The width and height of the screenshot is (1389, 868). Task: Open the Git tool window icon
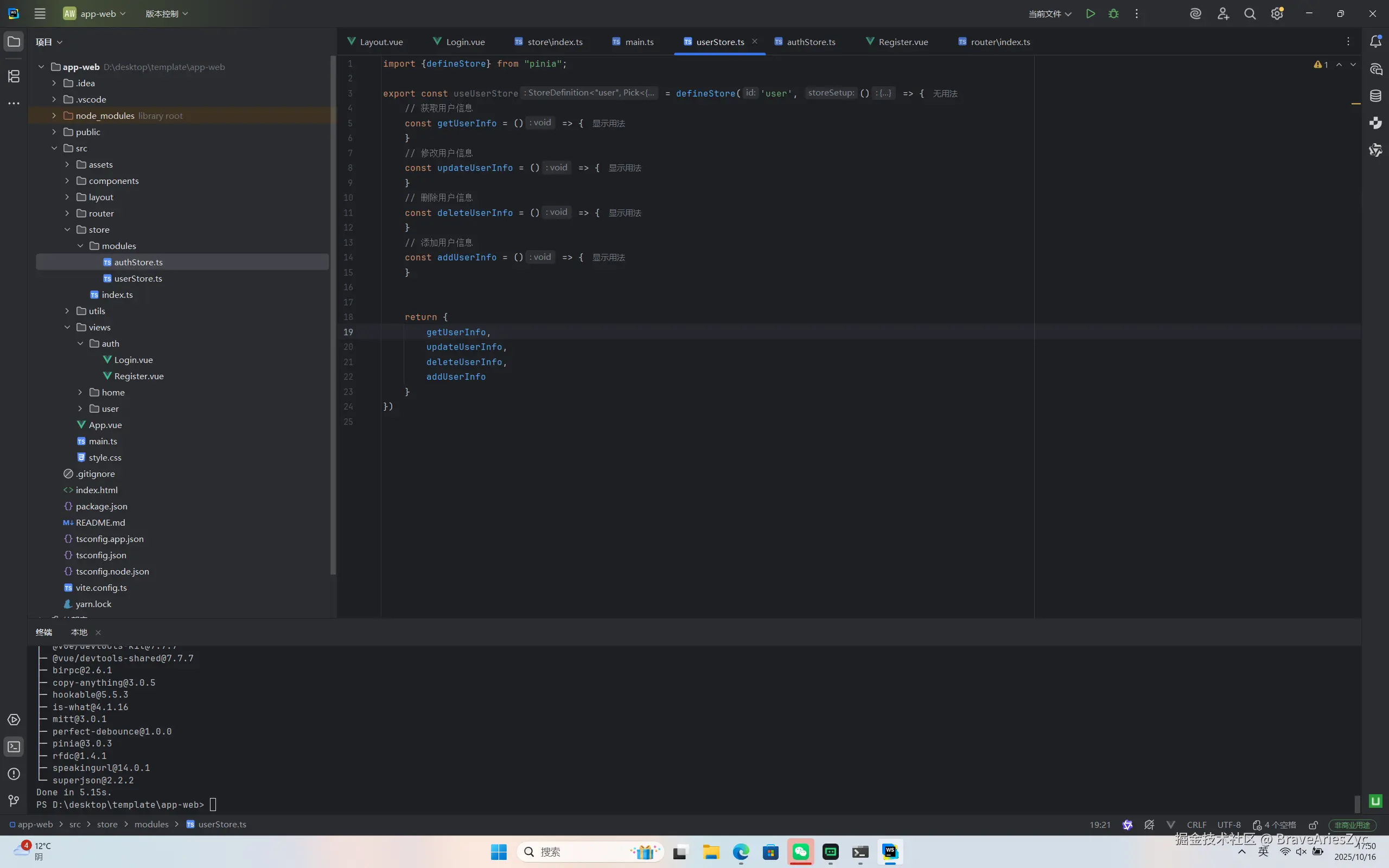[x=14, y=801]
